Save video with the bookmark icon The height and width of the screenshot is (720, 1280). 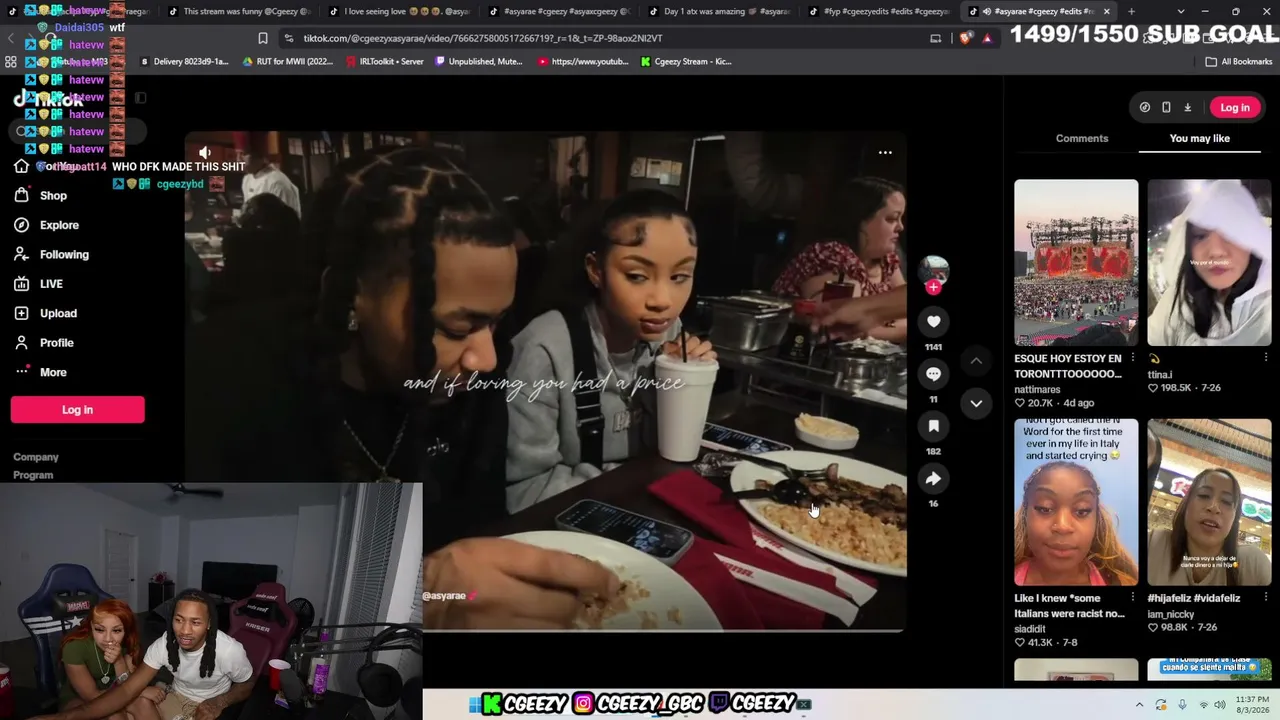pos(933,426)
